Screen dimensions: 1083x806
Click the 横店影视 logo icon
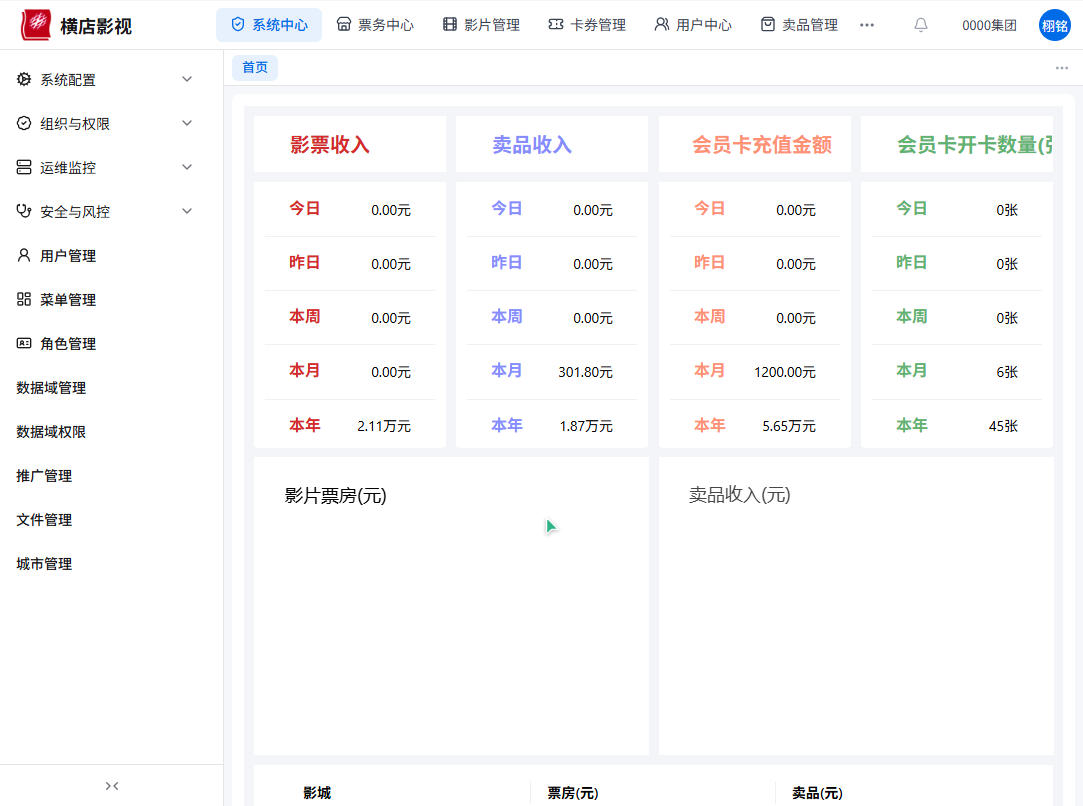35,25
